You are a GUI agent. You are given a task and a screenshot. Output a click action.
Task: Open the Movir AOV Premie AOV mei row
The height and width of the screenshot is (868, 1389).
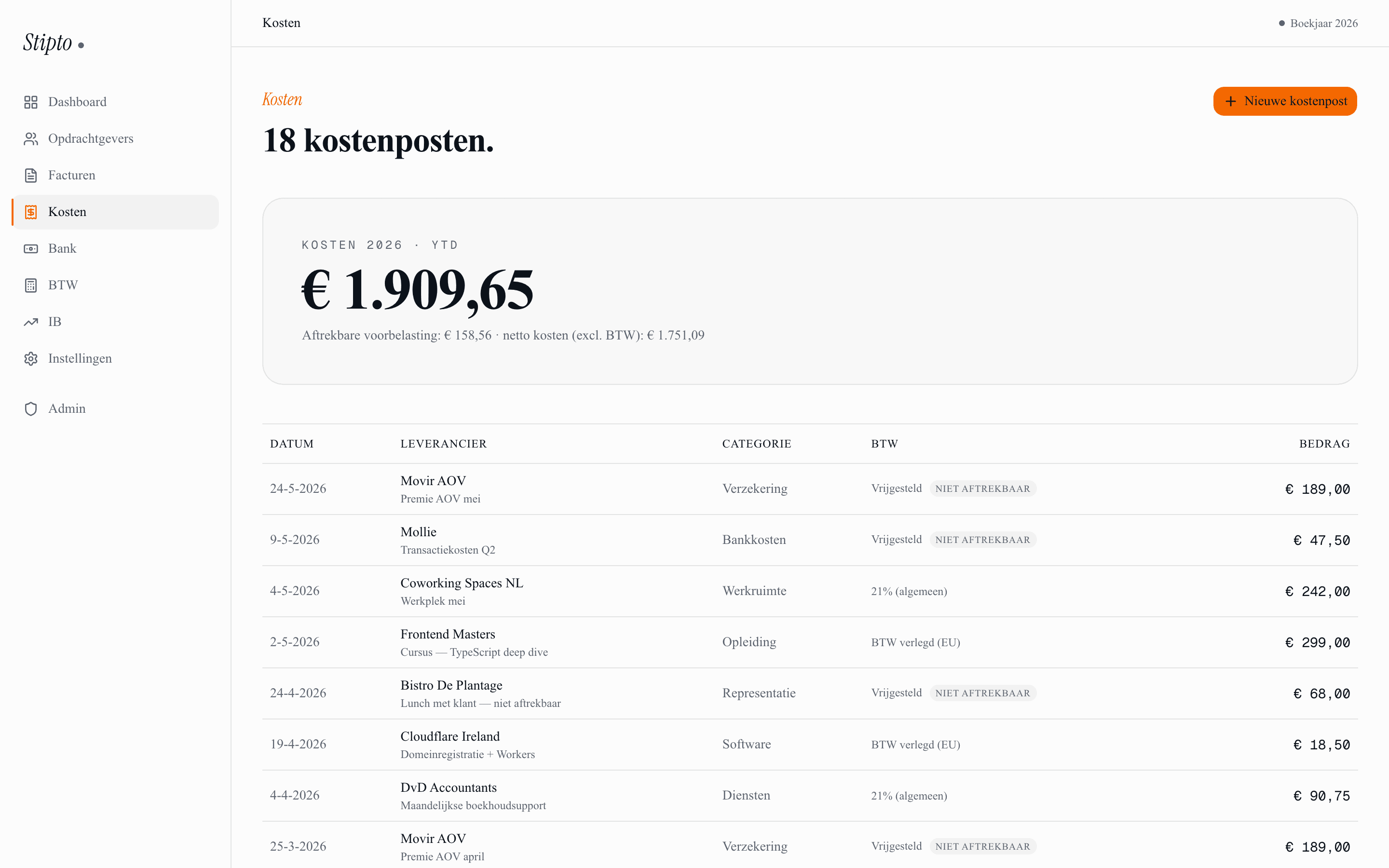[x=810, y=489]
